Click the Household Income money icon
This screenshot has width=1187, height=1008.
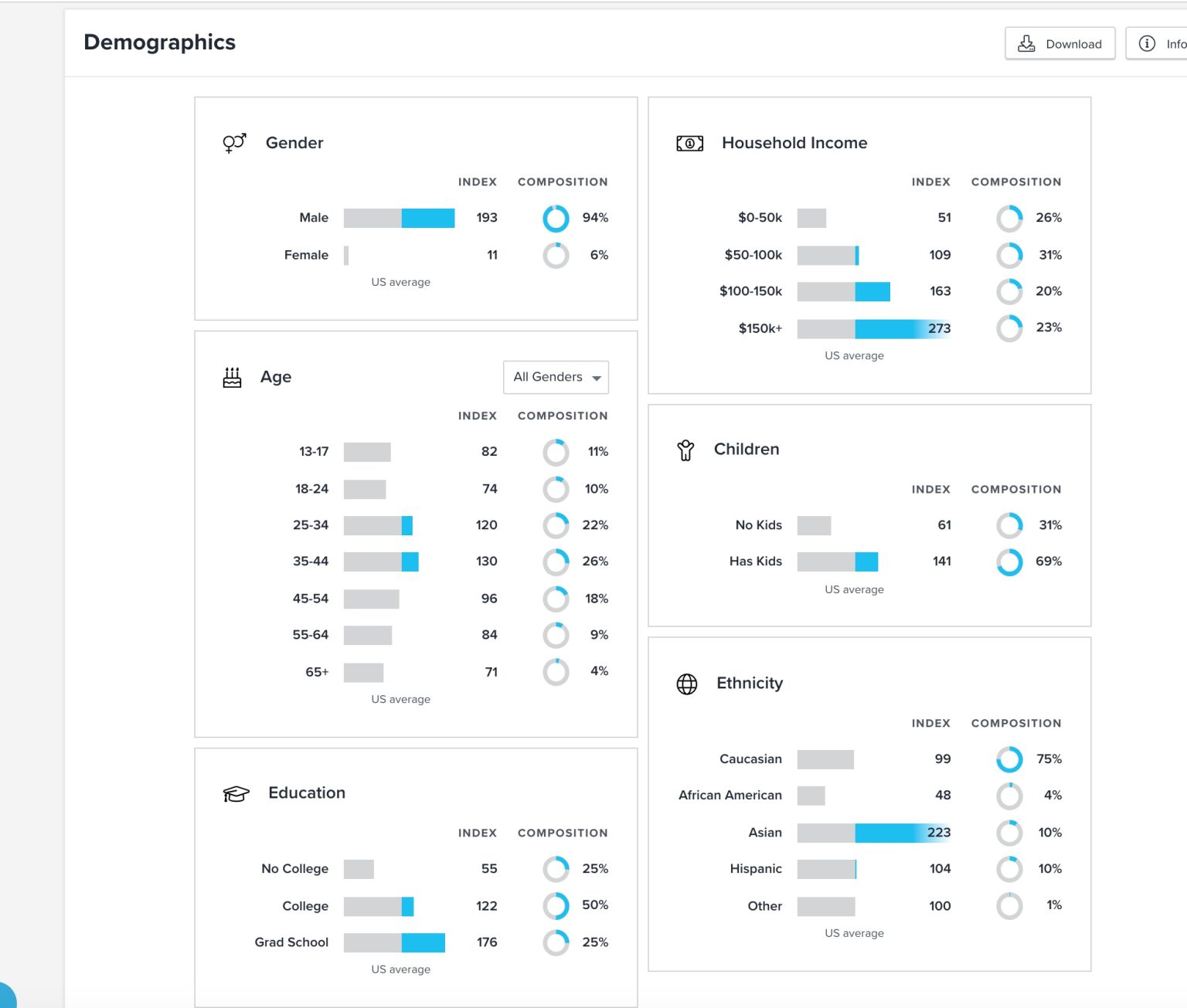pyautogui.click(x=689, y=143)
